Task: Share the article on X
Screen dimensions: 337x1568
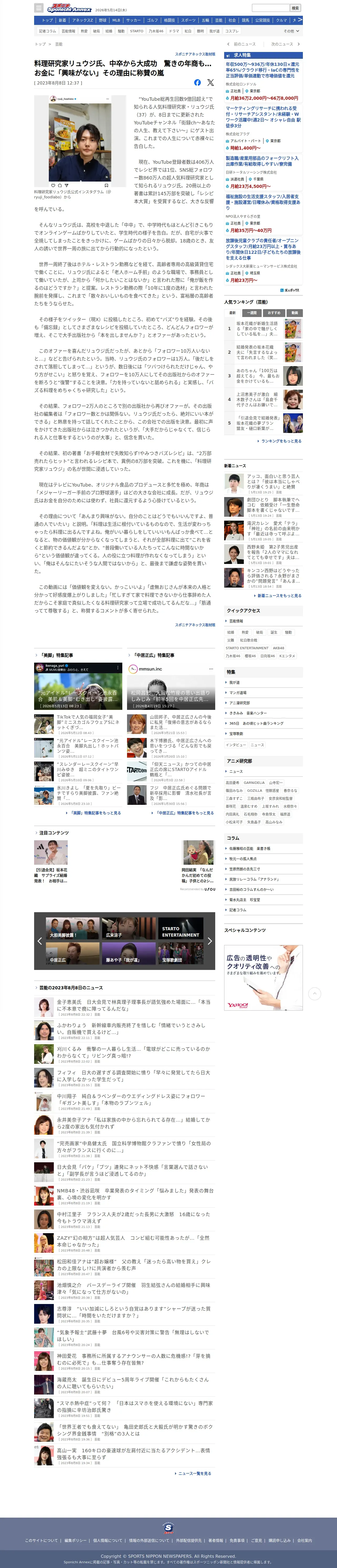Action: point(210,82)
